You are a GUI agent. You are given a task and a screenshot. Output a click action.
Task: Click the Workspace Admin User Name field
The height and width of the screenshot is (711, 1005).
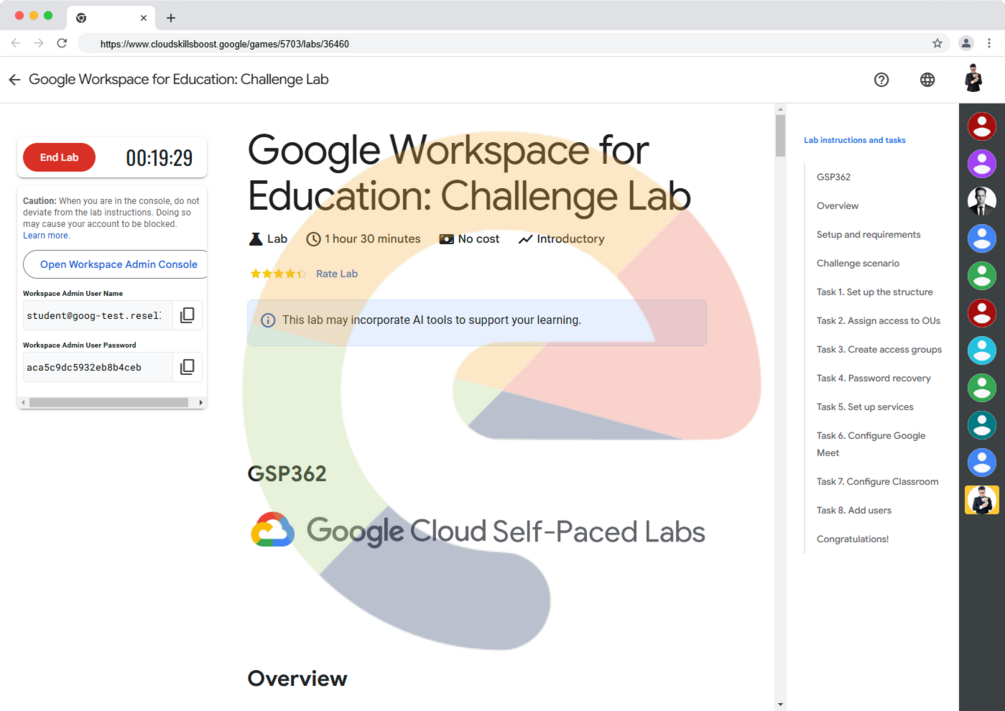pyautogui.click(x=97, y=315)
